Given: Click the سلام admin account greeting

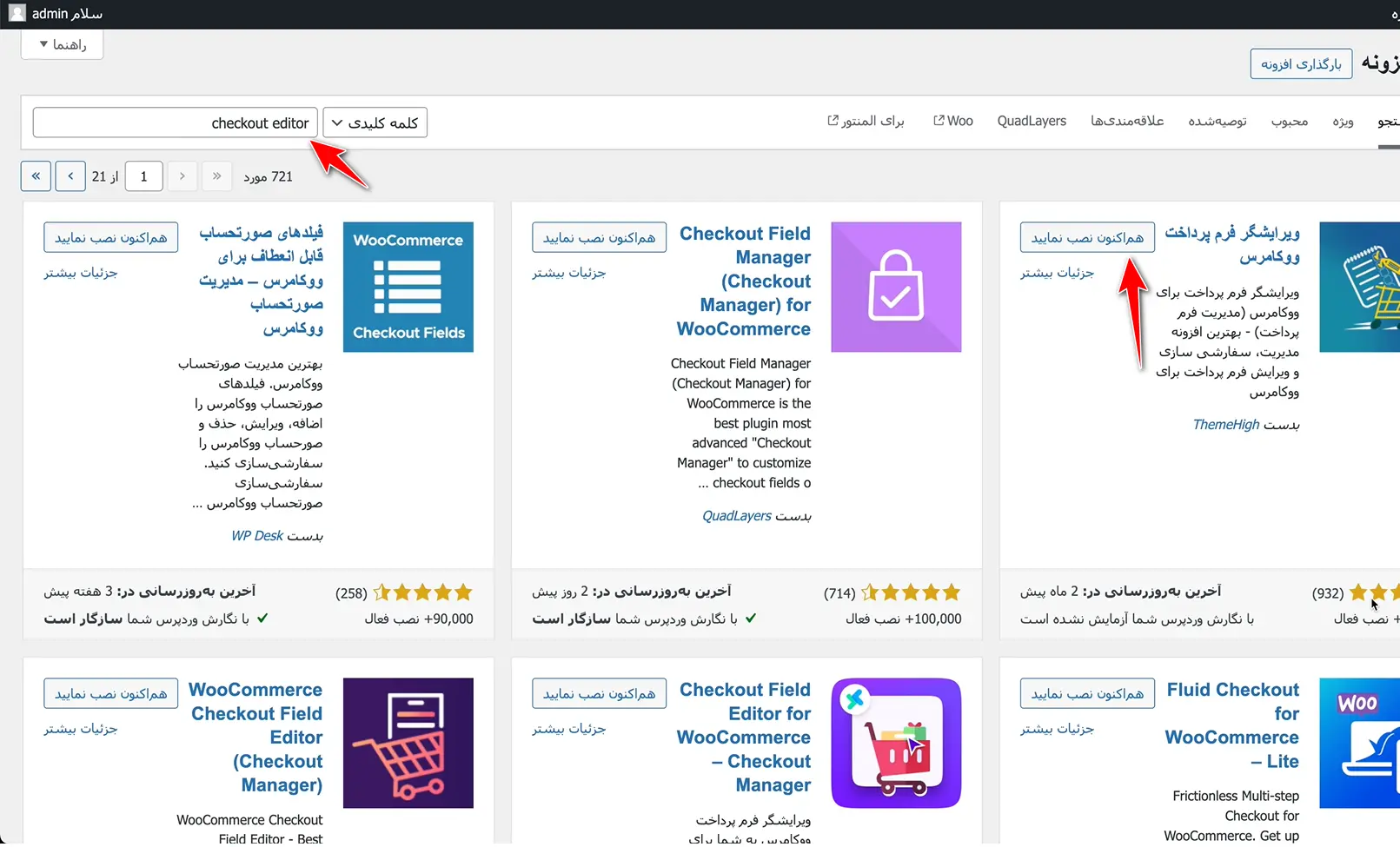Looking at the screenshot, I should tap(67, 14).
